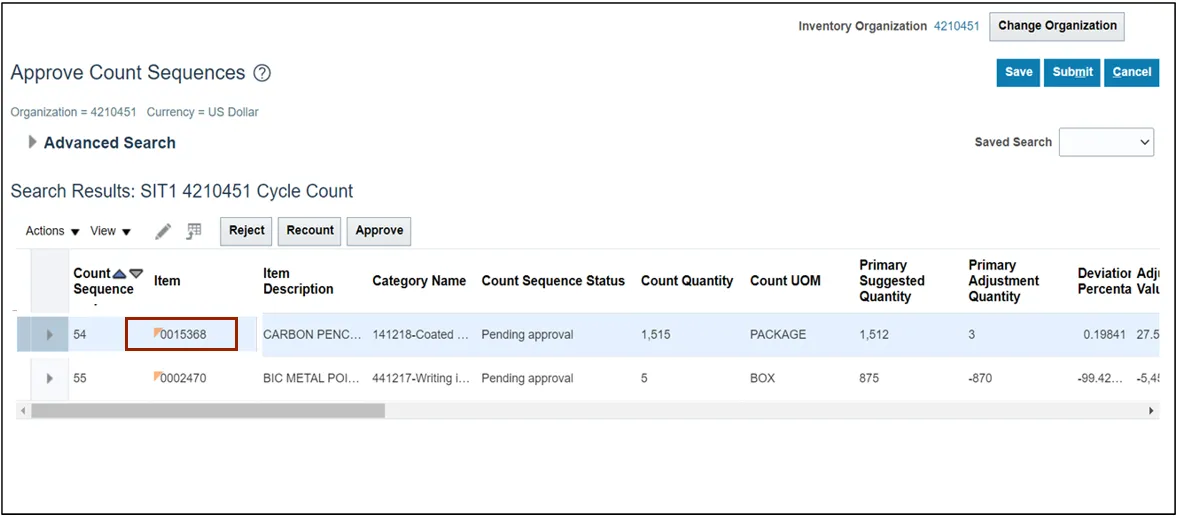Screen dimensions: 1179x517
Task: Open the Saved Search dropdown
Action: (x=1106, y=143)
